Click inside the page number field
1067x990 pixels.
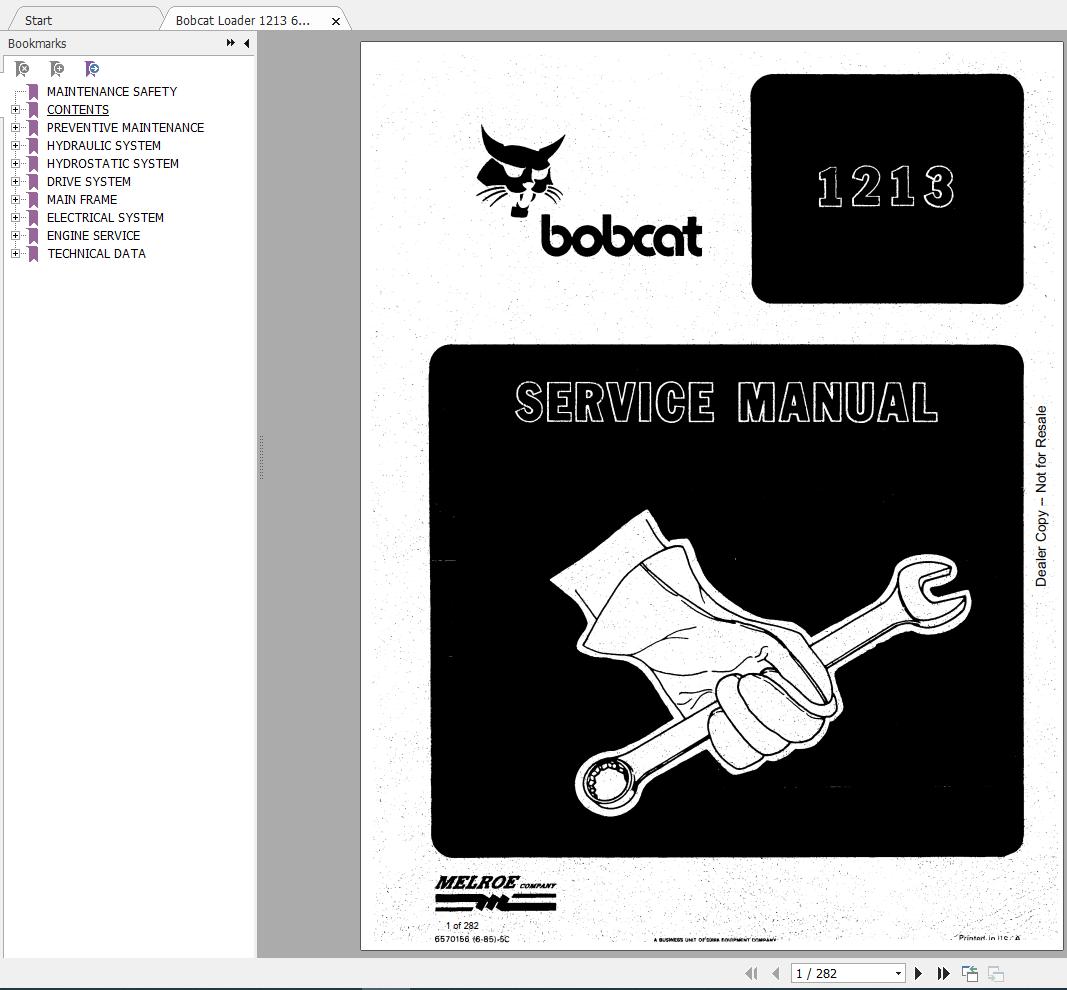click(830, 972)
